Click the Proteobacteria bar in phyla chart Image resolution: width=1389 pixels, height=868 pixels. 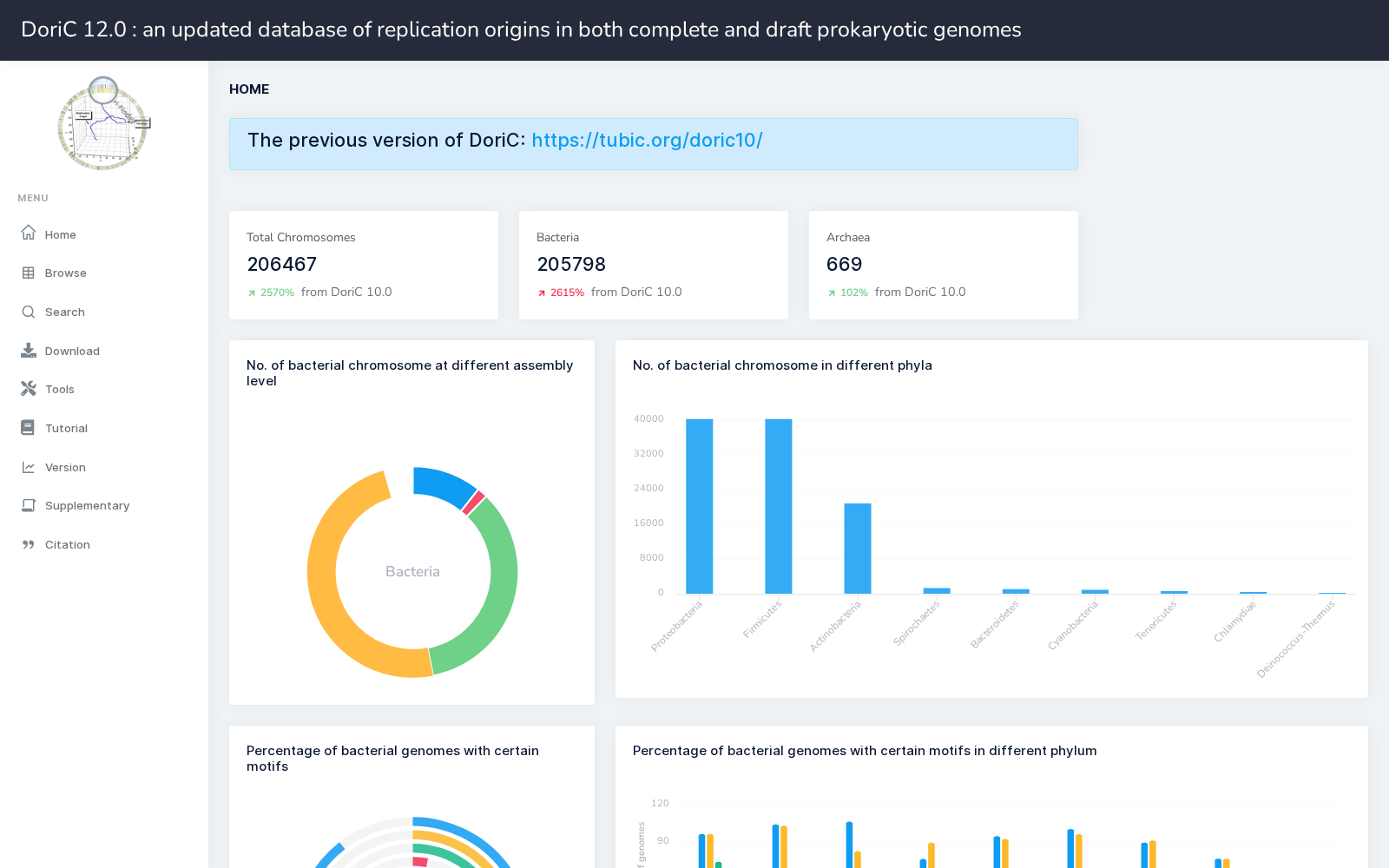click(700, 506)
